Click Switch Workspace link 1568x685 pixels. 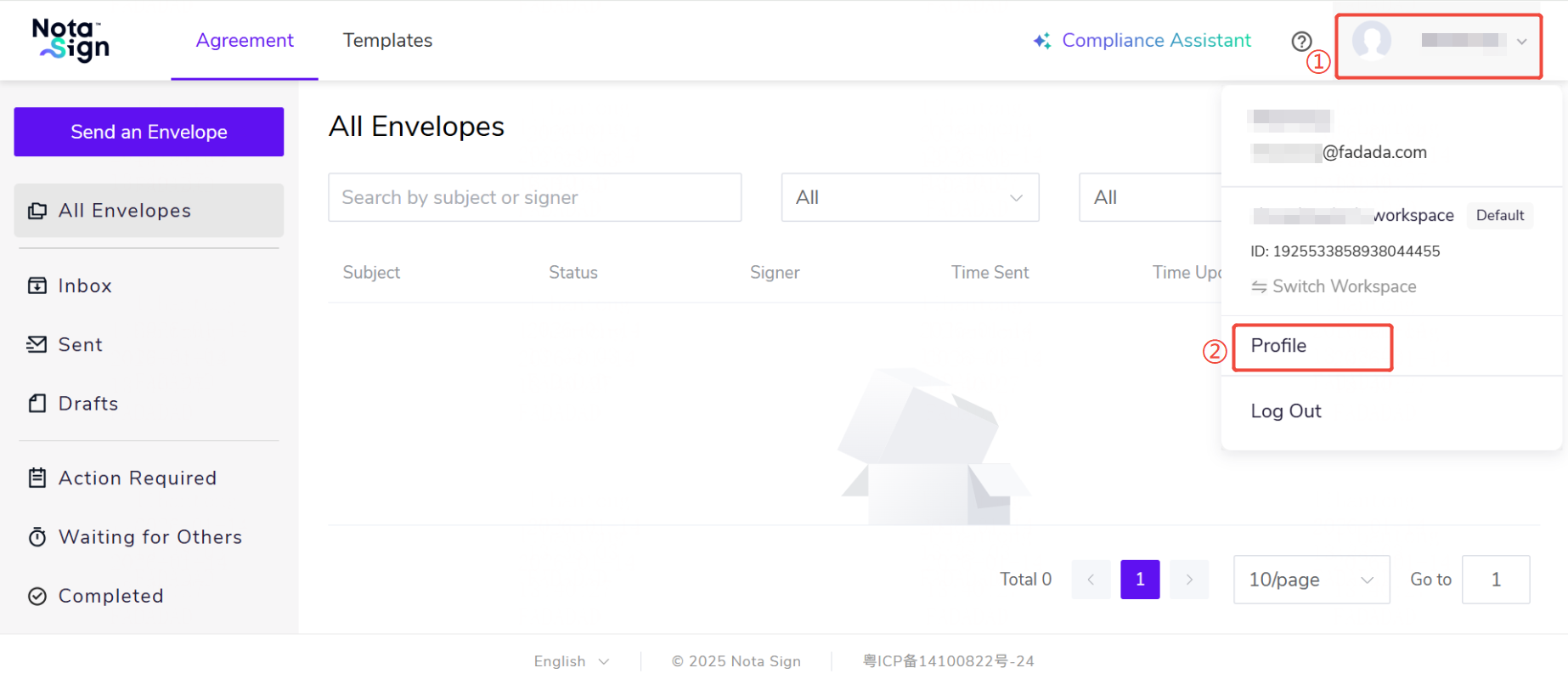click(x=1343, y=286)
